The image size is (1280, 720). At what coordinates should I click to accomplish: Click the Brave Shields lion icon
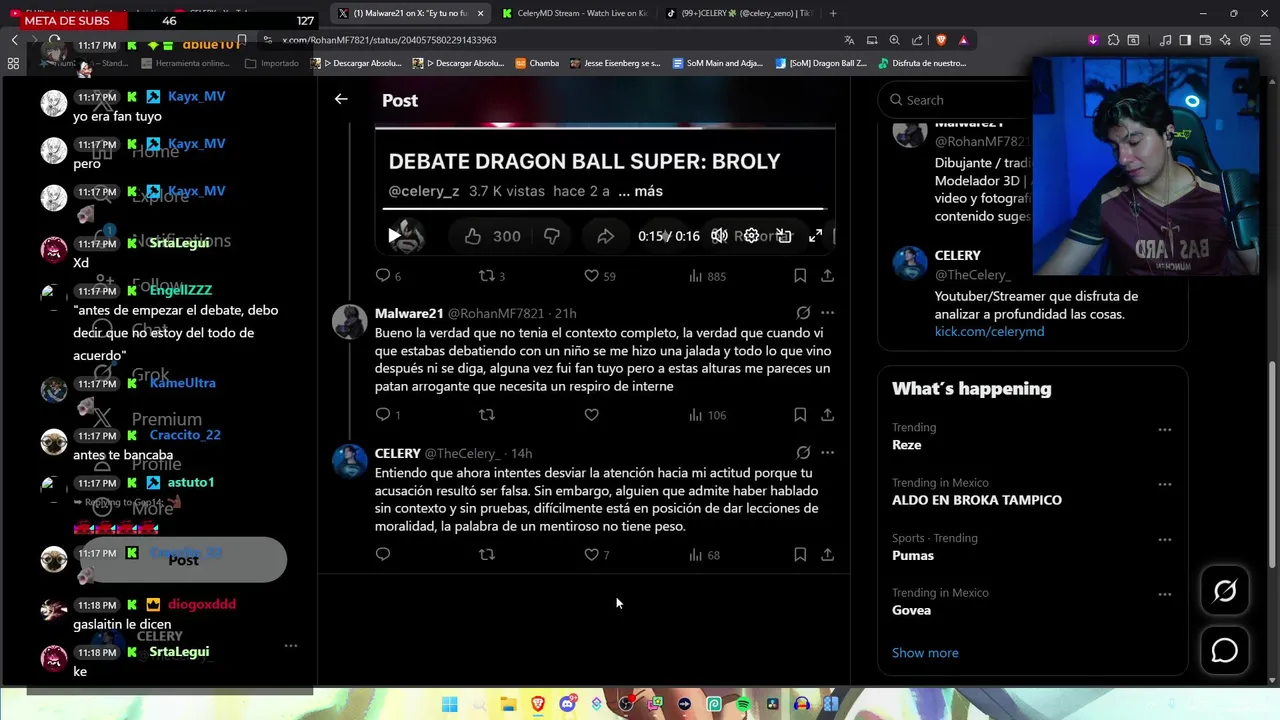point(941,40)
